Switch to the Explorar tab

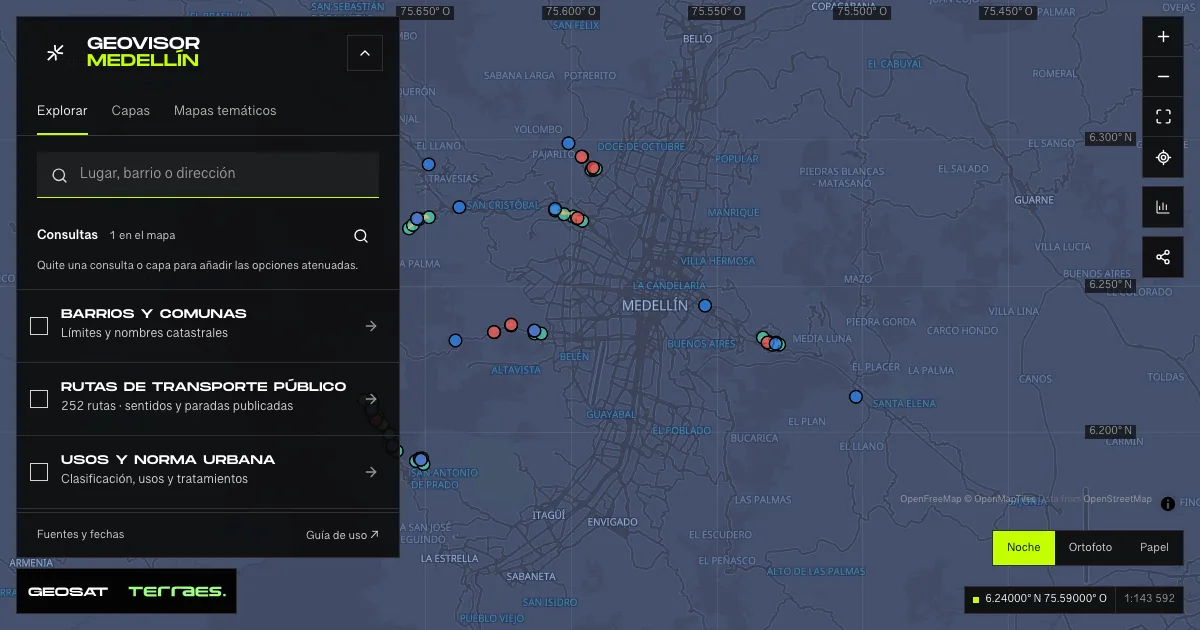tap(62, 111)
